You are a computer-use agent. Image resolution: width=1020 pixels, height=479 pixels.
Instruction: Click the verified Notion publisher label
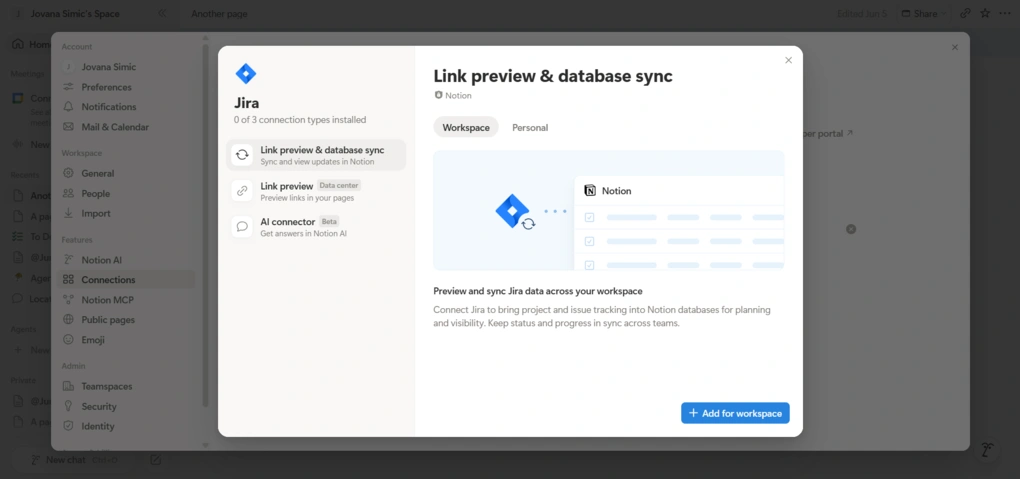pos(453,96)
